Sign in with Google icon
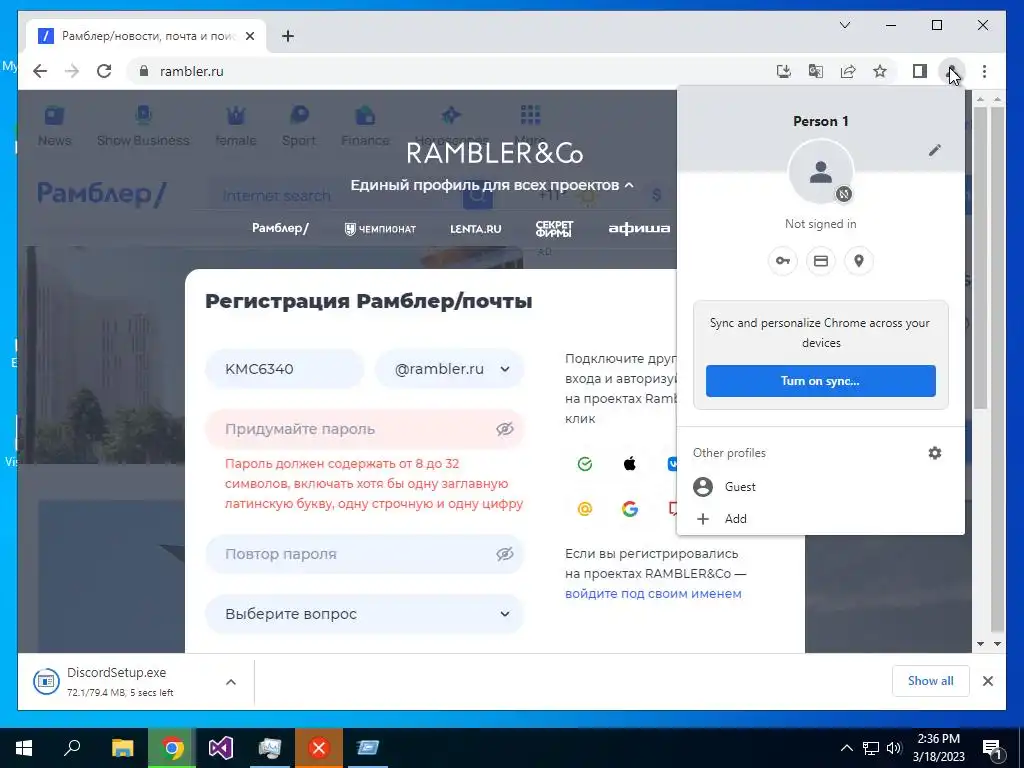This screenshot has width=1024, height=768. (x=630, y=509)
